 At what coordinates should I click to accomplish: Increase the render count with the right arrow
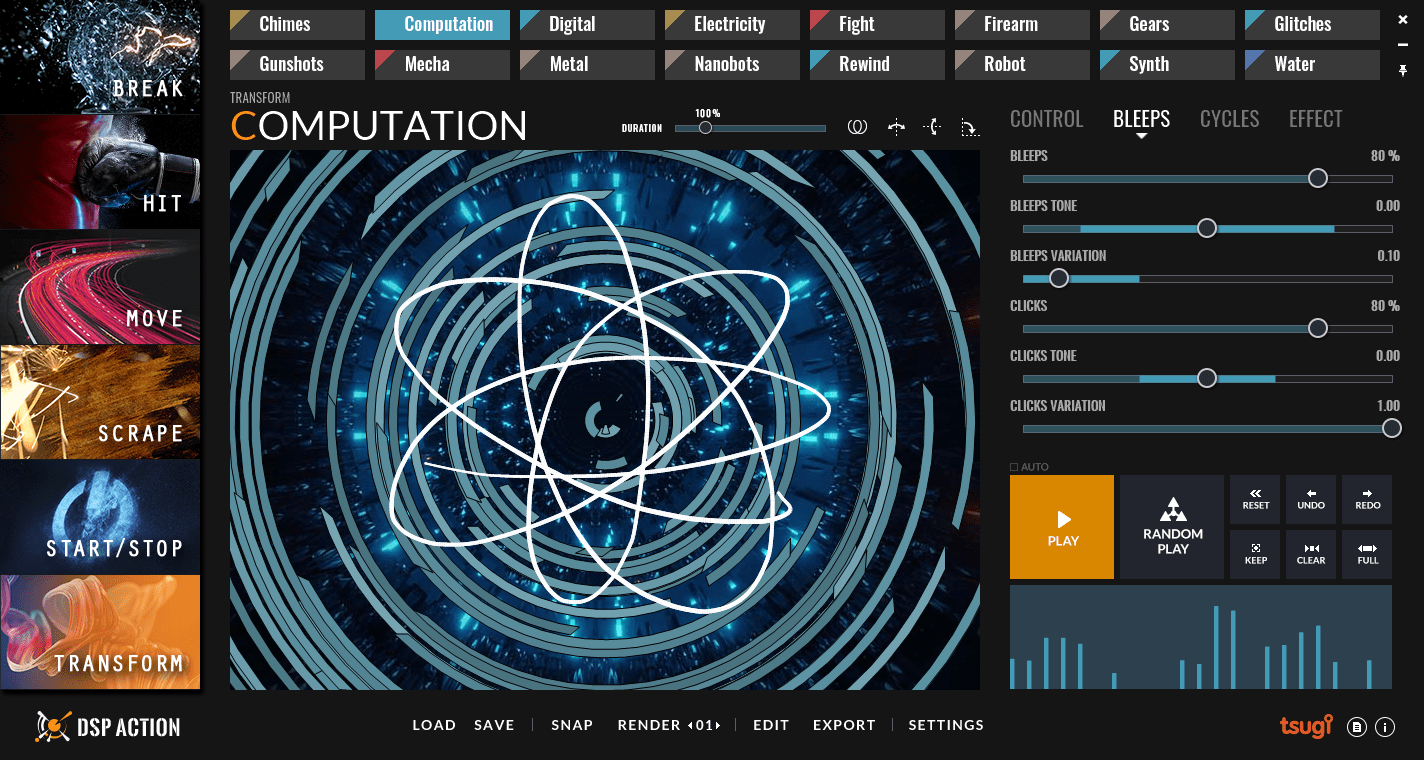718,725
